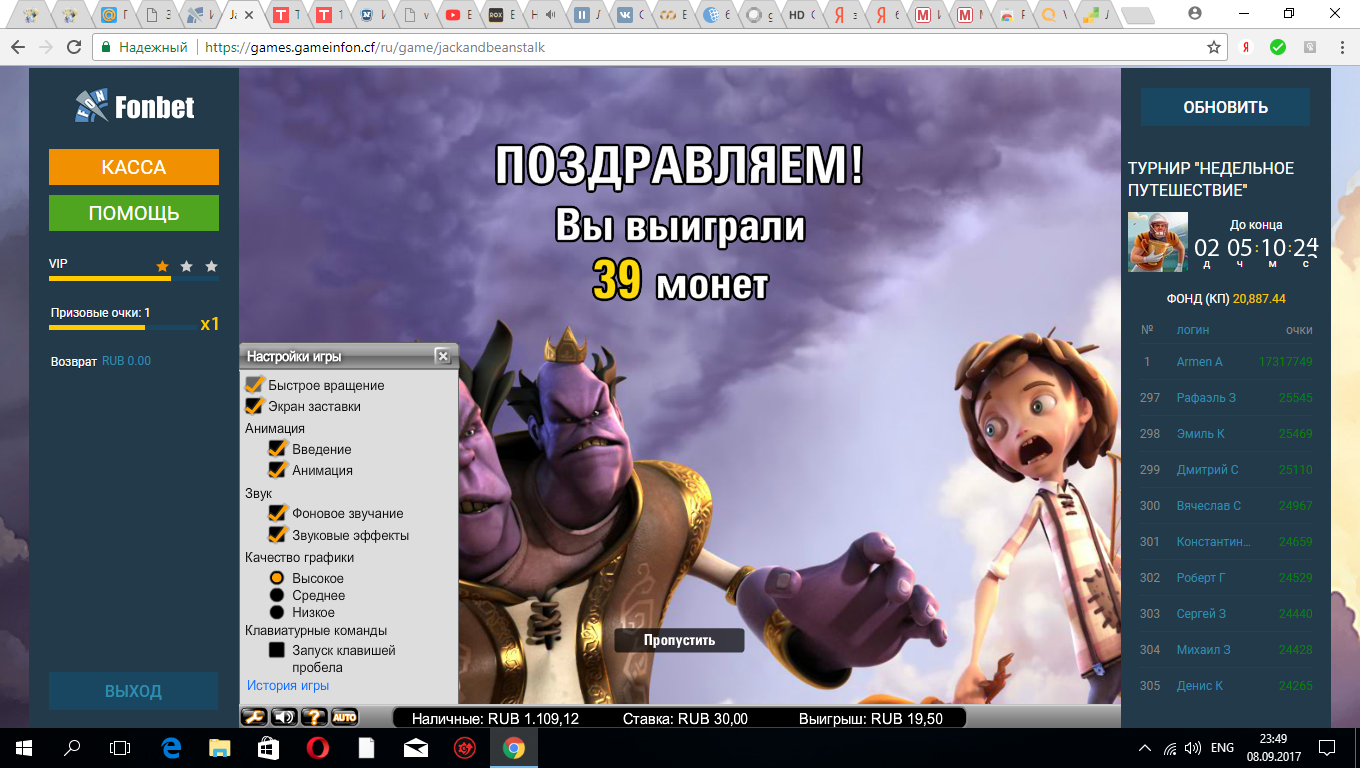1360x768 pixels.
Task: Mute game sound via speaker icon
Action: point(282,716)
